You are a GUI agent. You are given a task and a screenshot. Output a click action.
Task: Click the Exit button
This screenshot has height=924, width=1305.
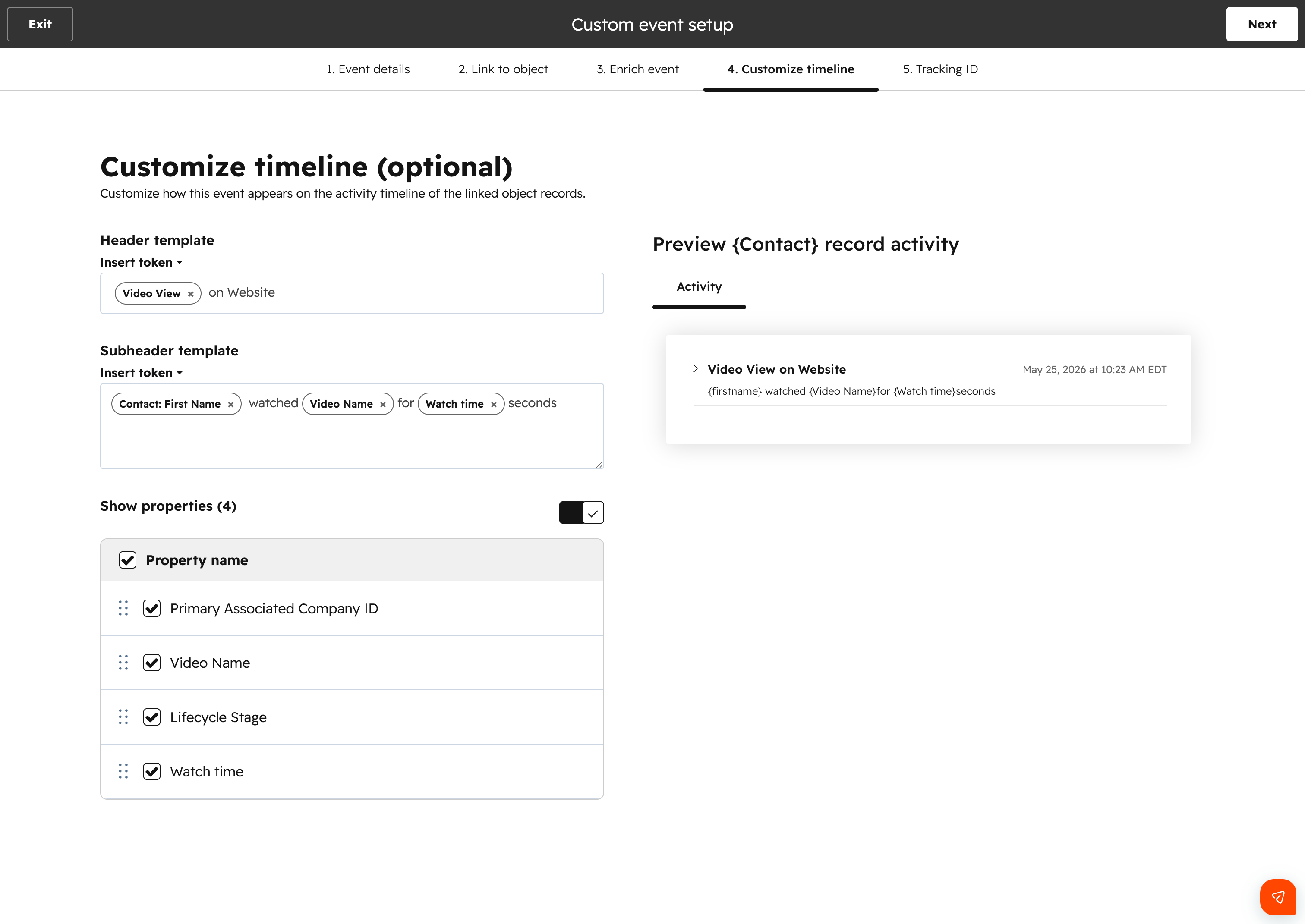pyautogui.click(x=40, y=24)
